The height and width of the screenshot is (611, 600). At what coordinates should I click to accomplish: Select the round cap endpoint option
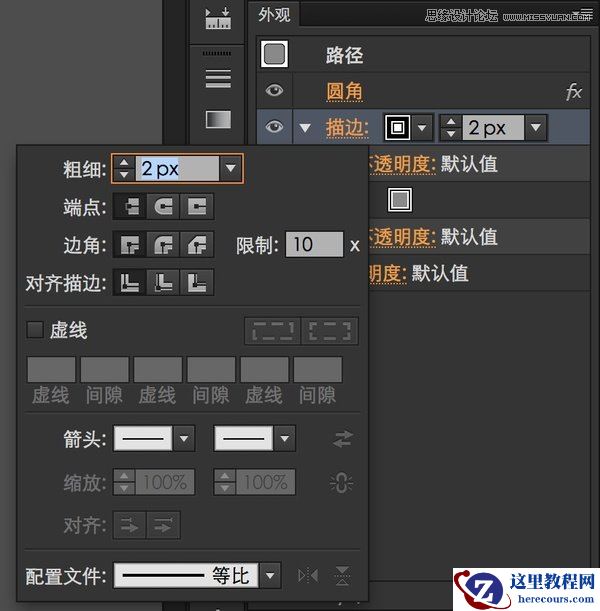tap(163, 207)
